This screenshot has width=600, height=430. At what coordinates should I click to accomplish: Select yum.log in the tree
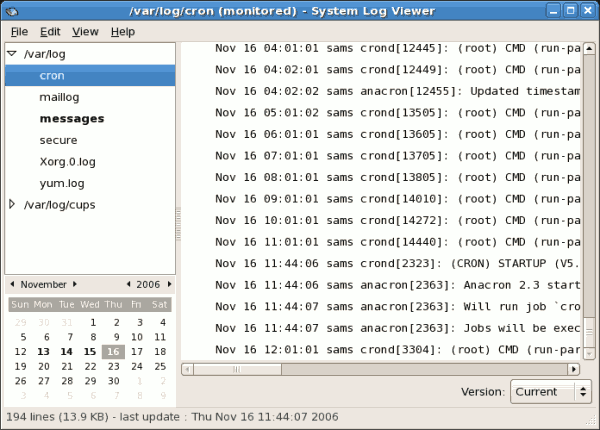pos(60,183)
